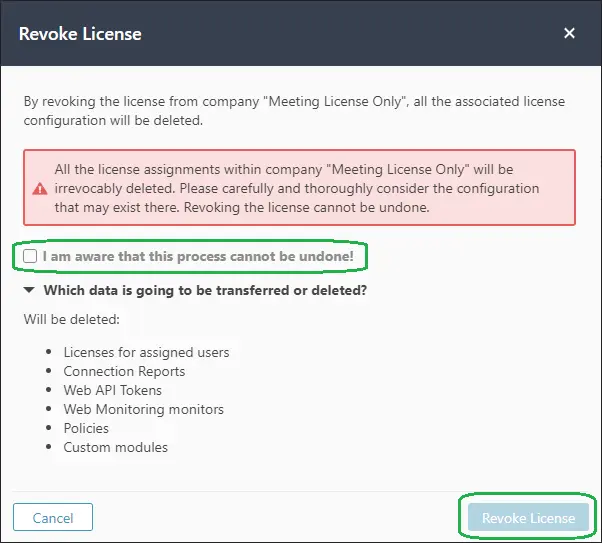Click the 'Revoke License' dialog title
Viewport: 602px width, 543px height.
(80, 34)
